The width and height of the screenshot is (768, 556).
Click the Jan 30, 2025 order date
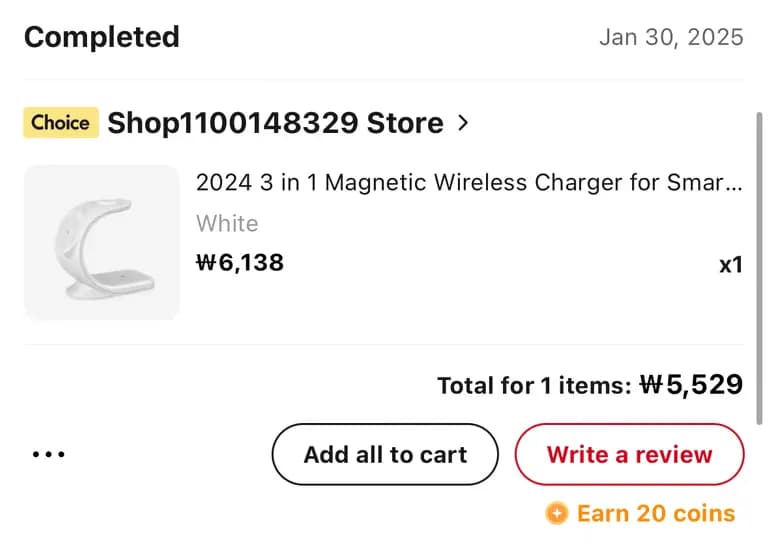[671, 37]
